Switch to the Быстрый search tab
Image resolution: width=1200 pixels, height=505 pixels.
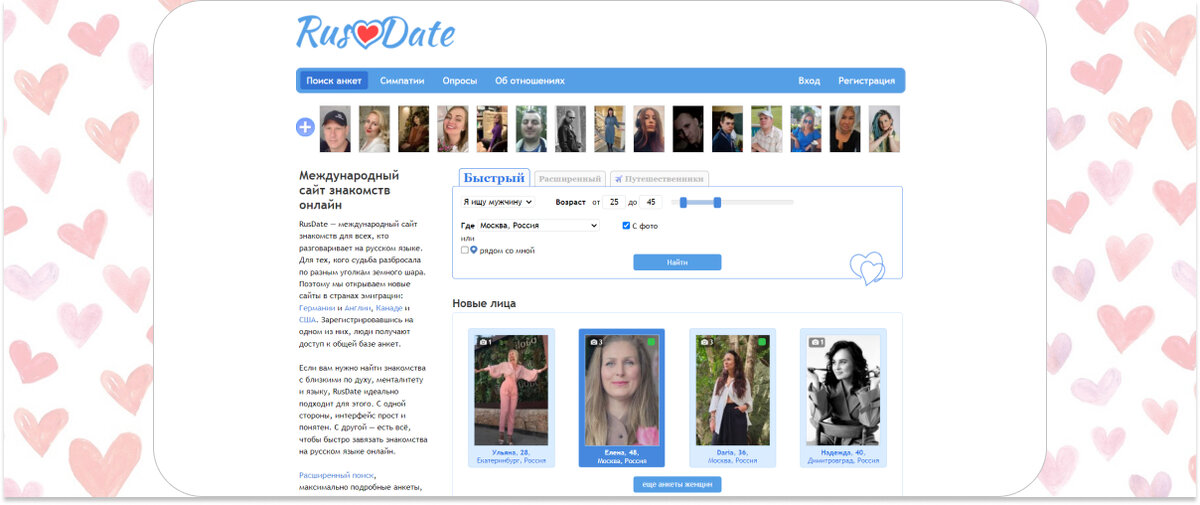(x=494, y=178)
